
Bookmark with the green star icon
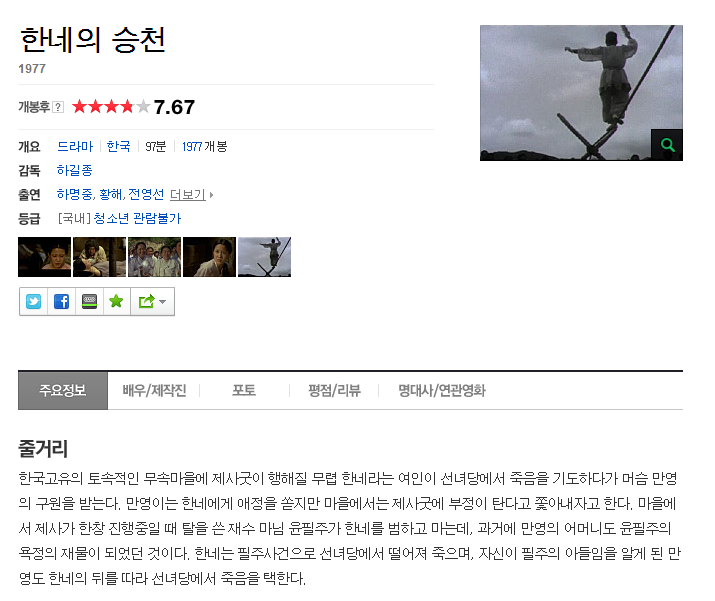pos(117,301)
